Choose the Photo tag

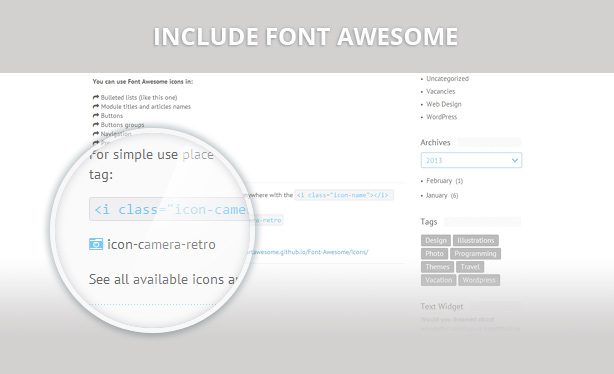(x=434, y=254)
